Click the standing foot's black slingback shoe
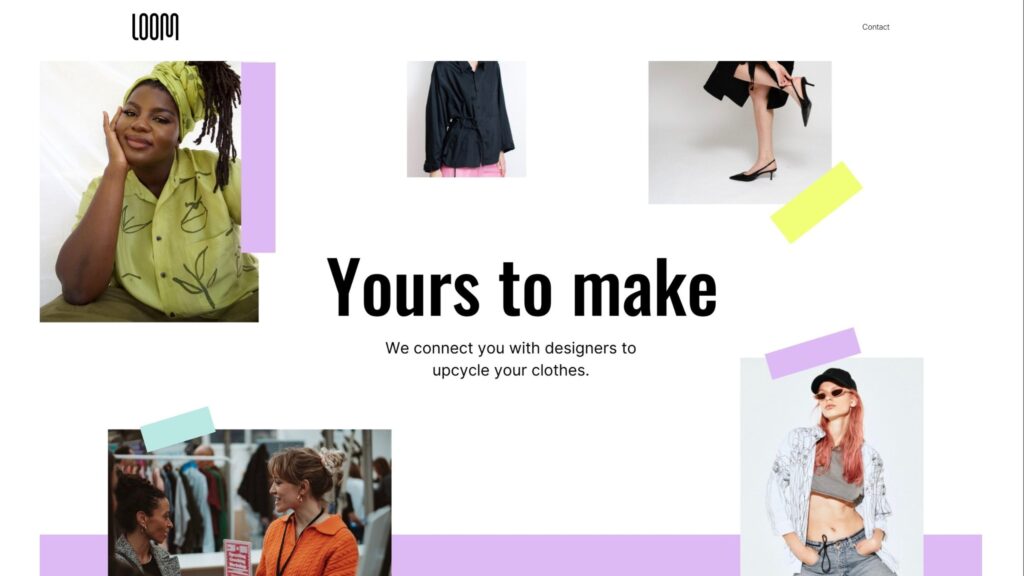 [x=753, y=170]
